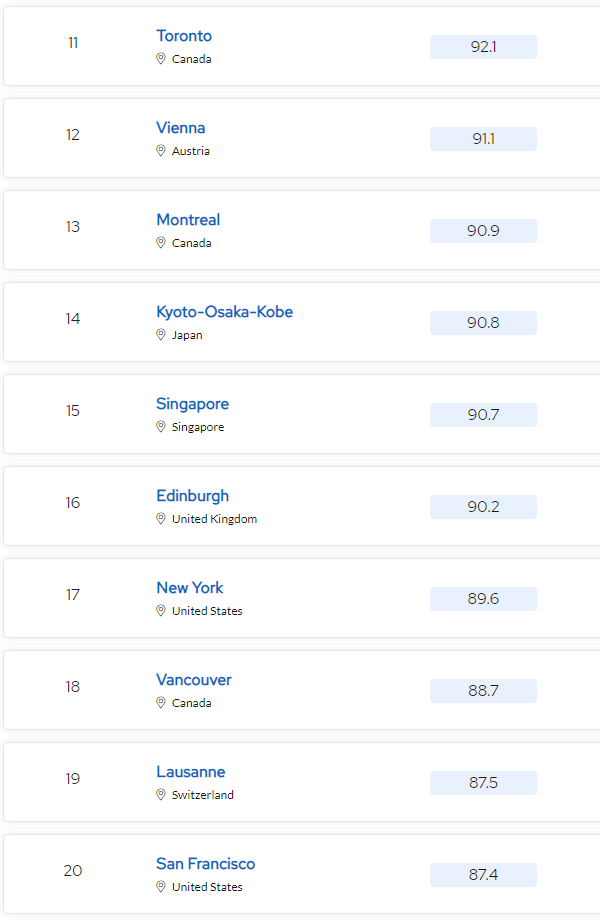Select the 89.6 score badge

tap(483, 599)
